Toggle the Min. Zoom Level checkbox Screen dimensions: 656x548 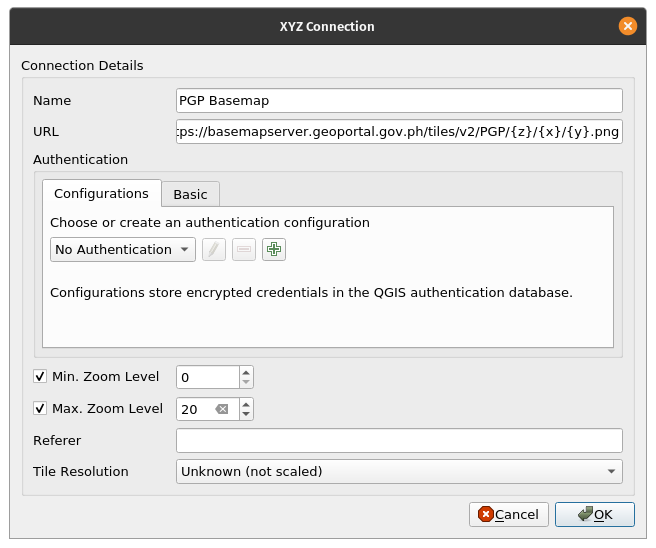click(x=40, y=376)
